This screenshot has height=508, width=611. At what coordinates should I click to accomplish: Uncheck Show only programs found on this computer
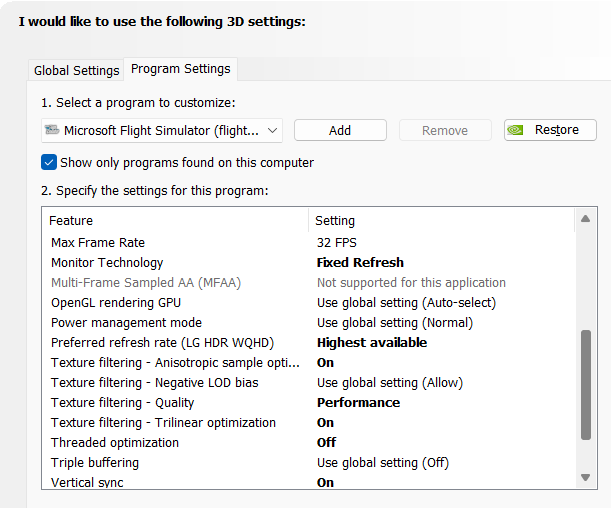click(x=49, y=162)
